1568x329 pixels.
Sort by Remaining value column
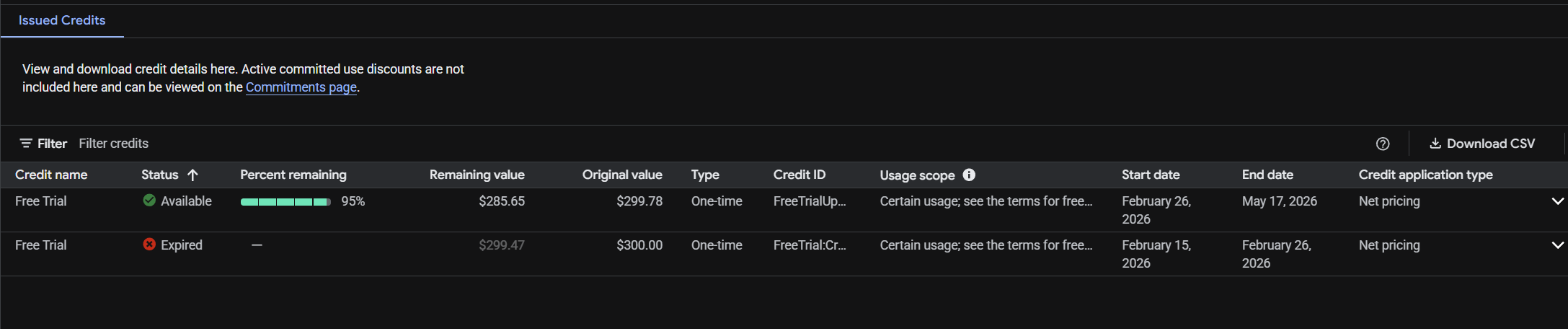[x=477, y=175]
